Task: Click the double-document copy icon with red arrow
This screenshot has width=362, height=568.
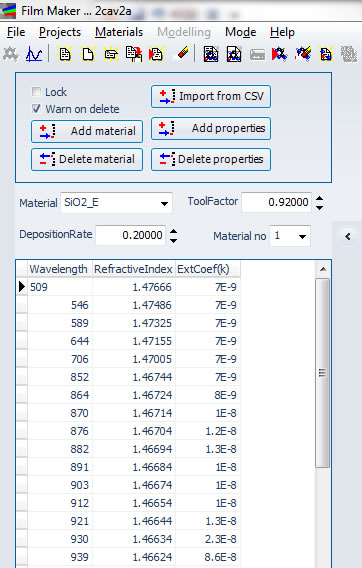Action: (134, 55)
